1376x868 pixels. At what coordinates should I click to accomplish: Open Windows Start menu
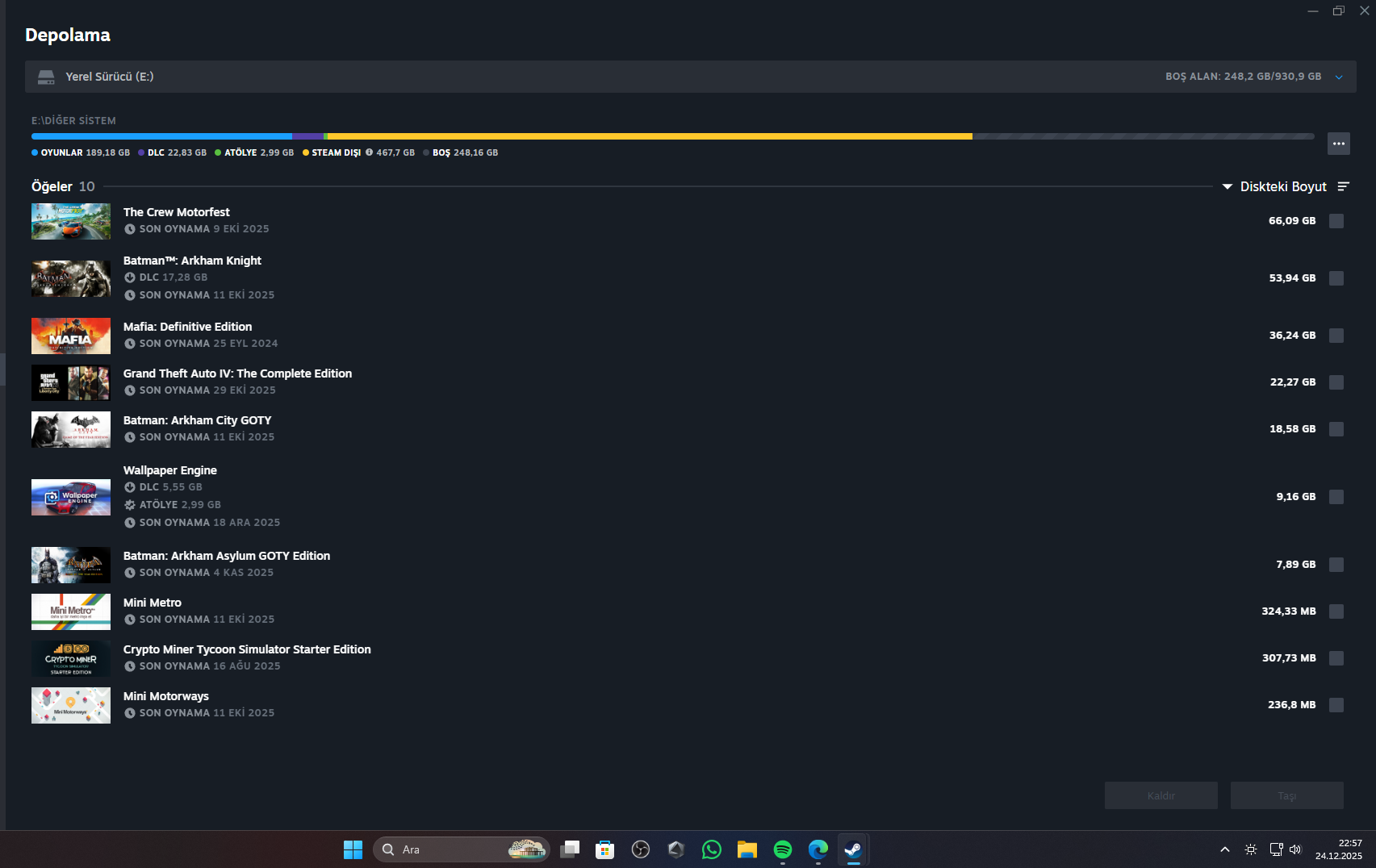(x=353, y=849)
